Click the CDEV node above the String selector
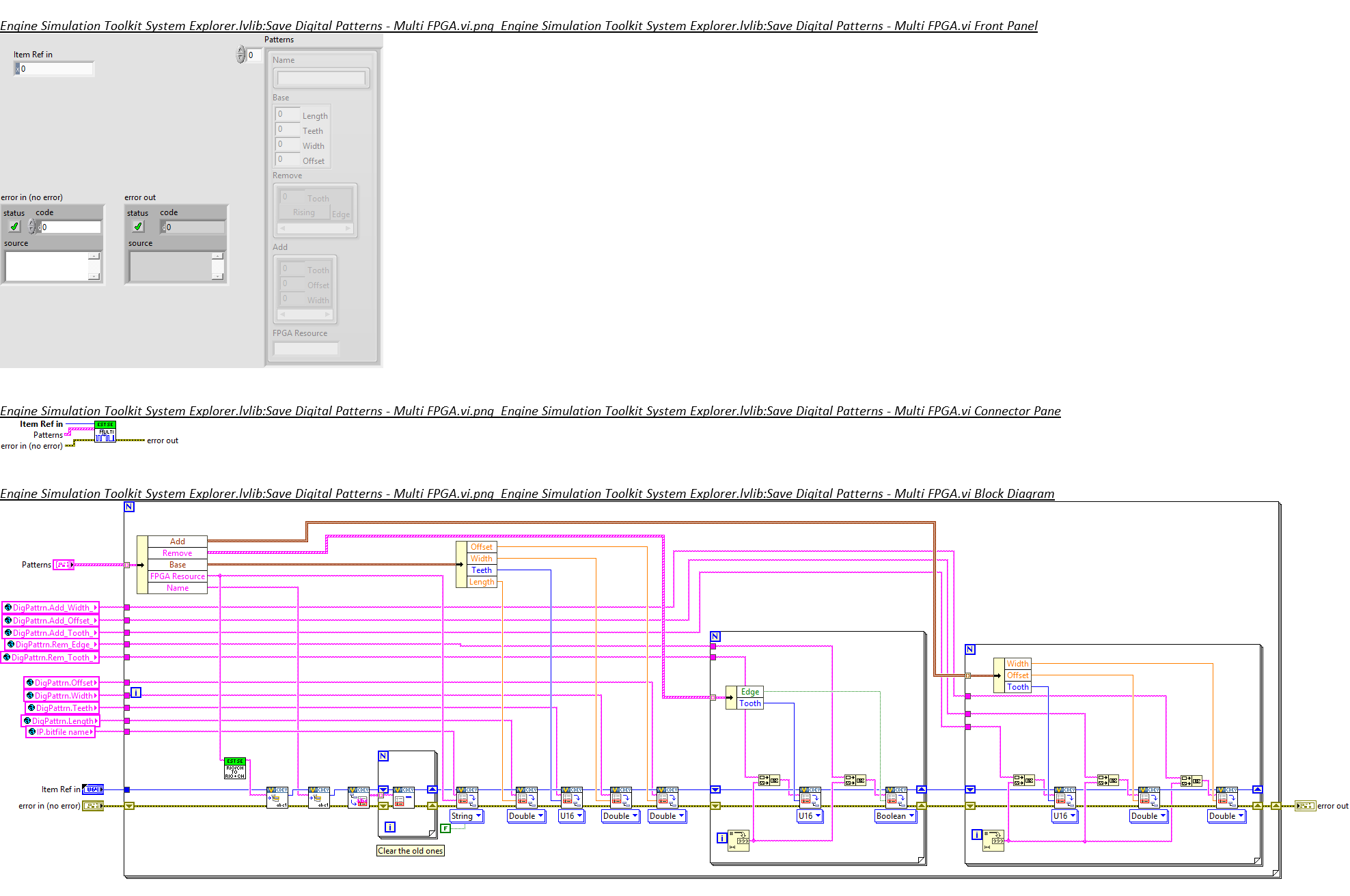The image size is (1350, 896). (467, 797)
